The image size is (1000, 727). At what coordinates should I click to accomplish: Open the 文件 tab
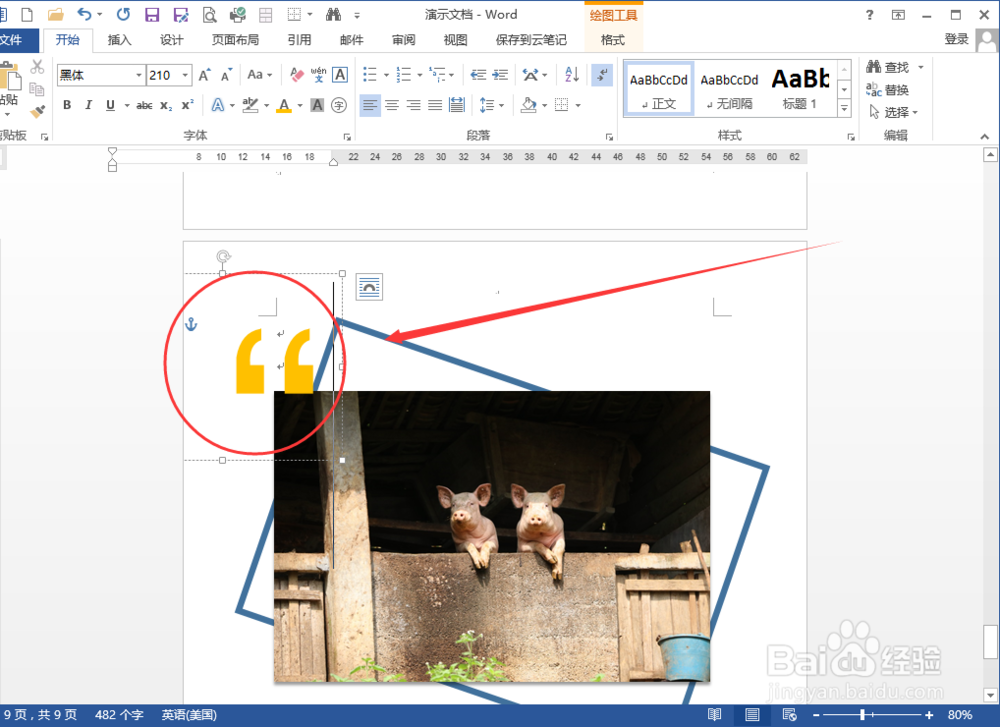11,40
